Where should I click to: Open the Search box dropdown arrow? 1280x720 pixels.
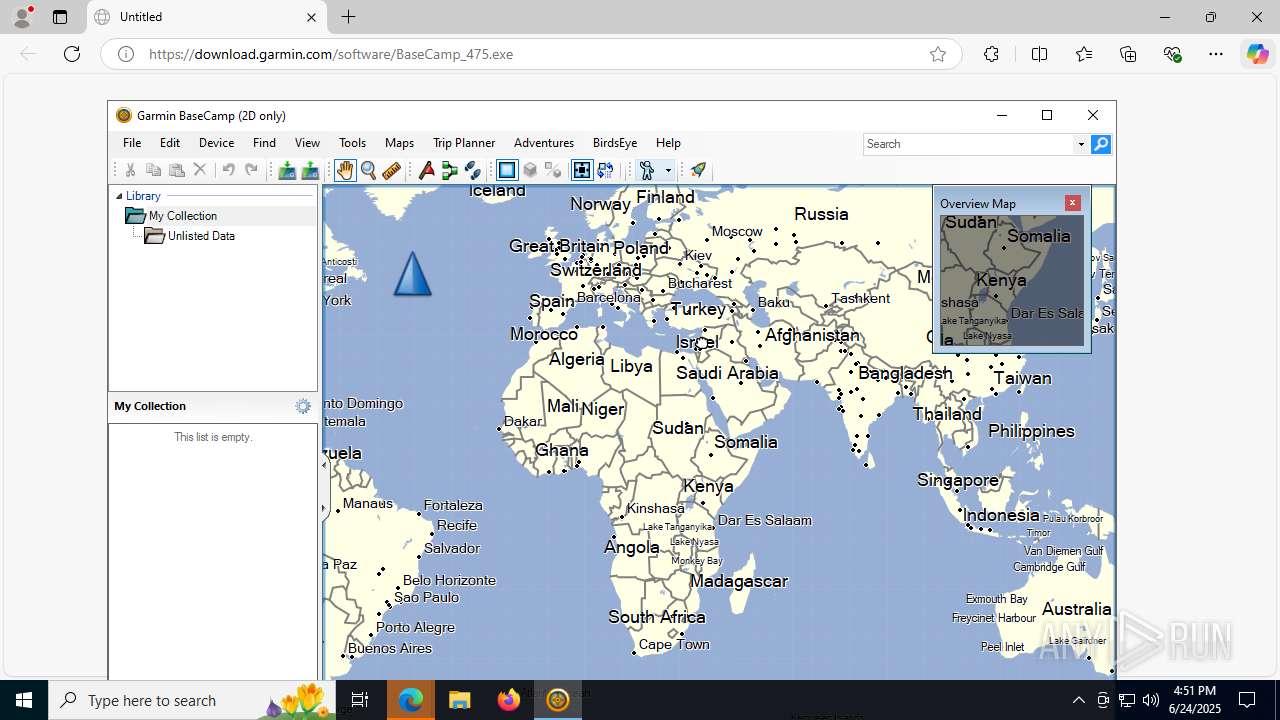point(1081,144)
